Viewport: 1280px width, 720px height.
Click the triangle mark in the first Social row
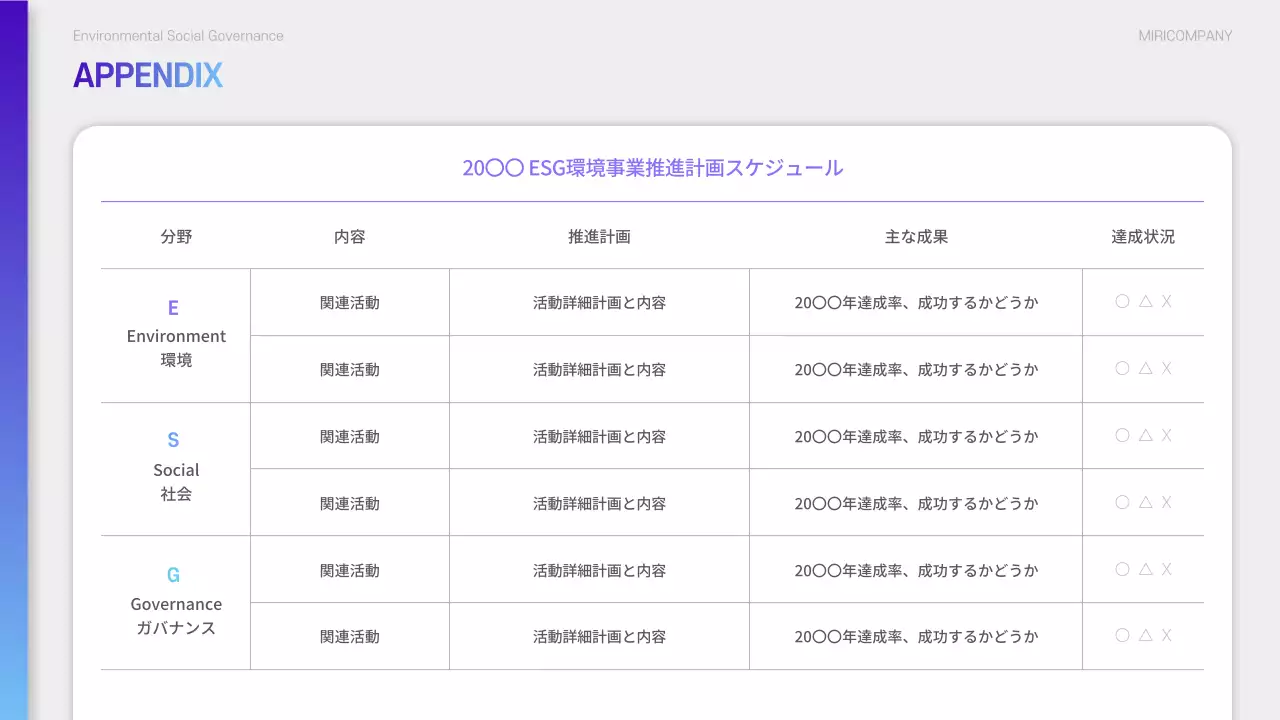1144,435
